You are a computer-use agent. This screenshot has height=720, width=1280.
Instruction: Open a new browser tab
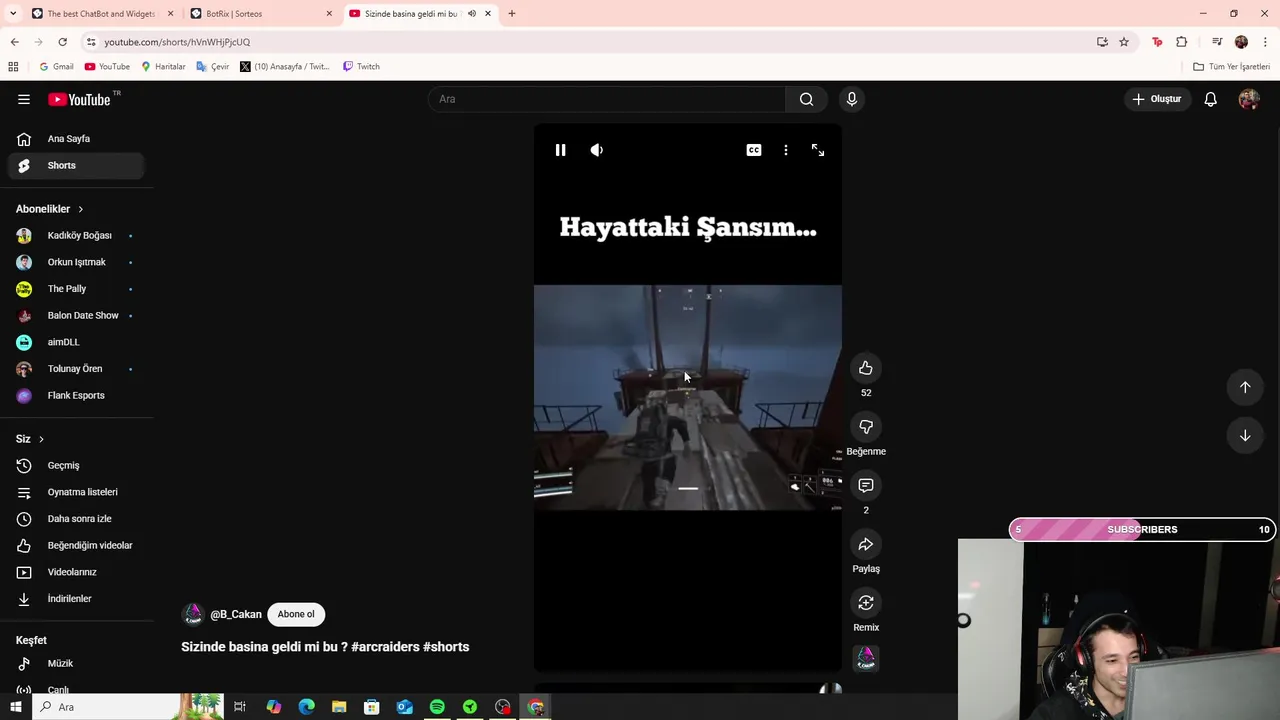click(512, 14)
